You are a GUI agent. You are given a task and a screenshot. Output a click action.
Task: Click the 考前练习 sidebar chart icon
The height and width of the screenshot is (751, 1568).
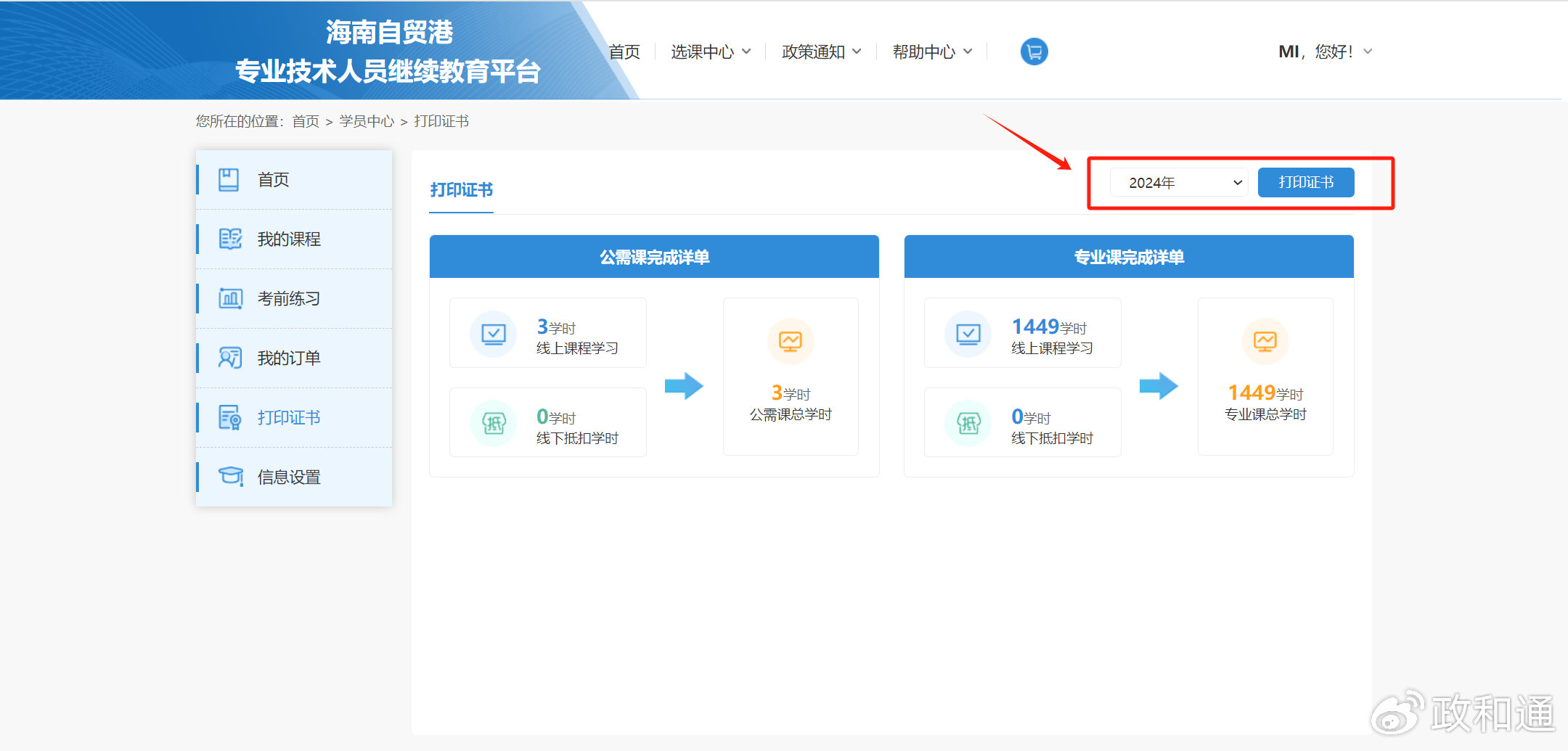point(230,298)
